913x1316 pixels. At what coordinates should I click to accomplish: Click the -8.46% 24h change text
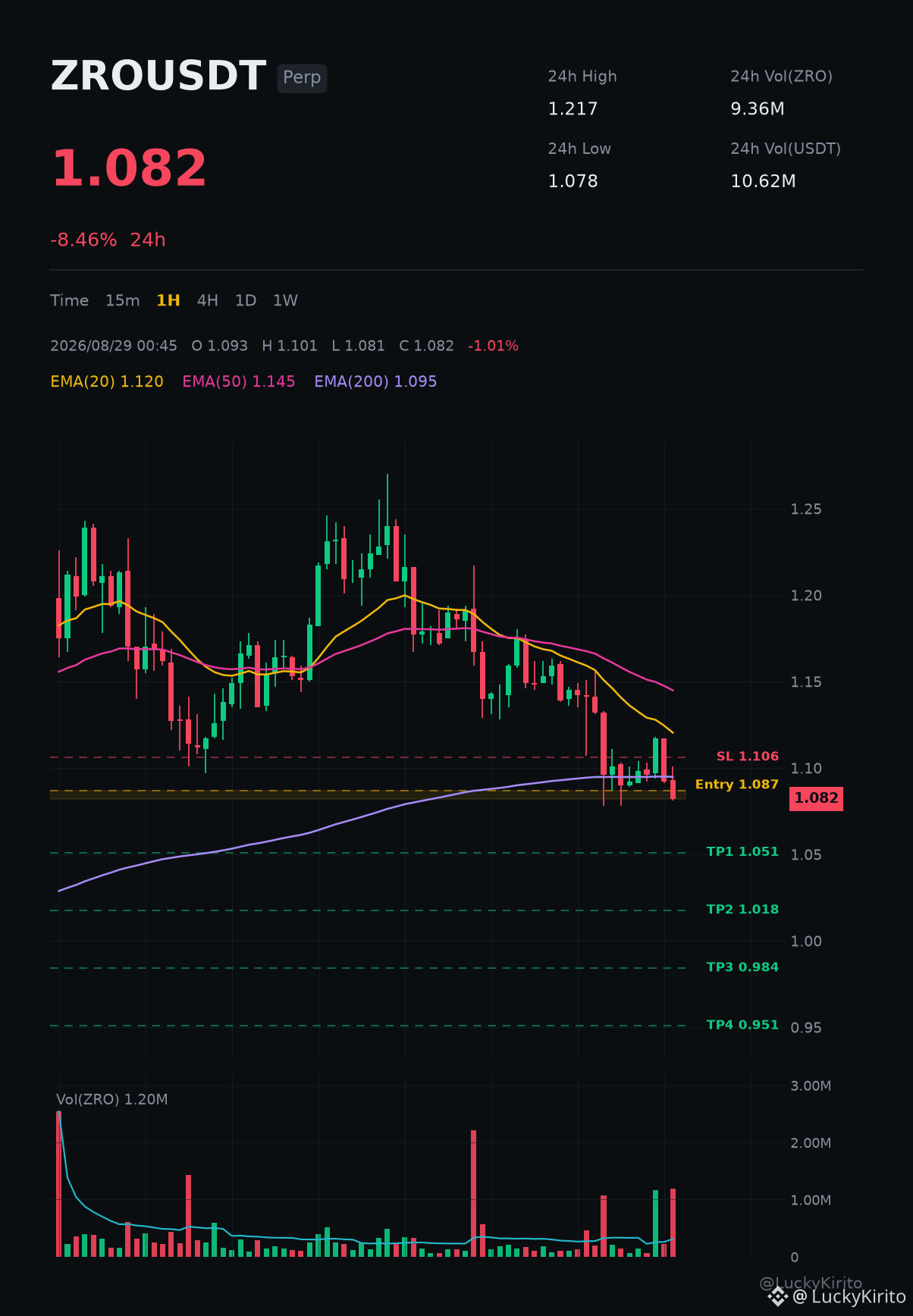108,240
